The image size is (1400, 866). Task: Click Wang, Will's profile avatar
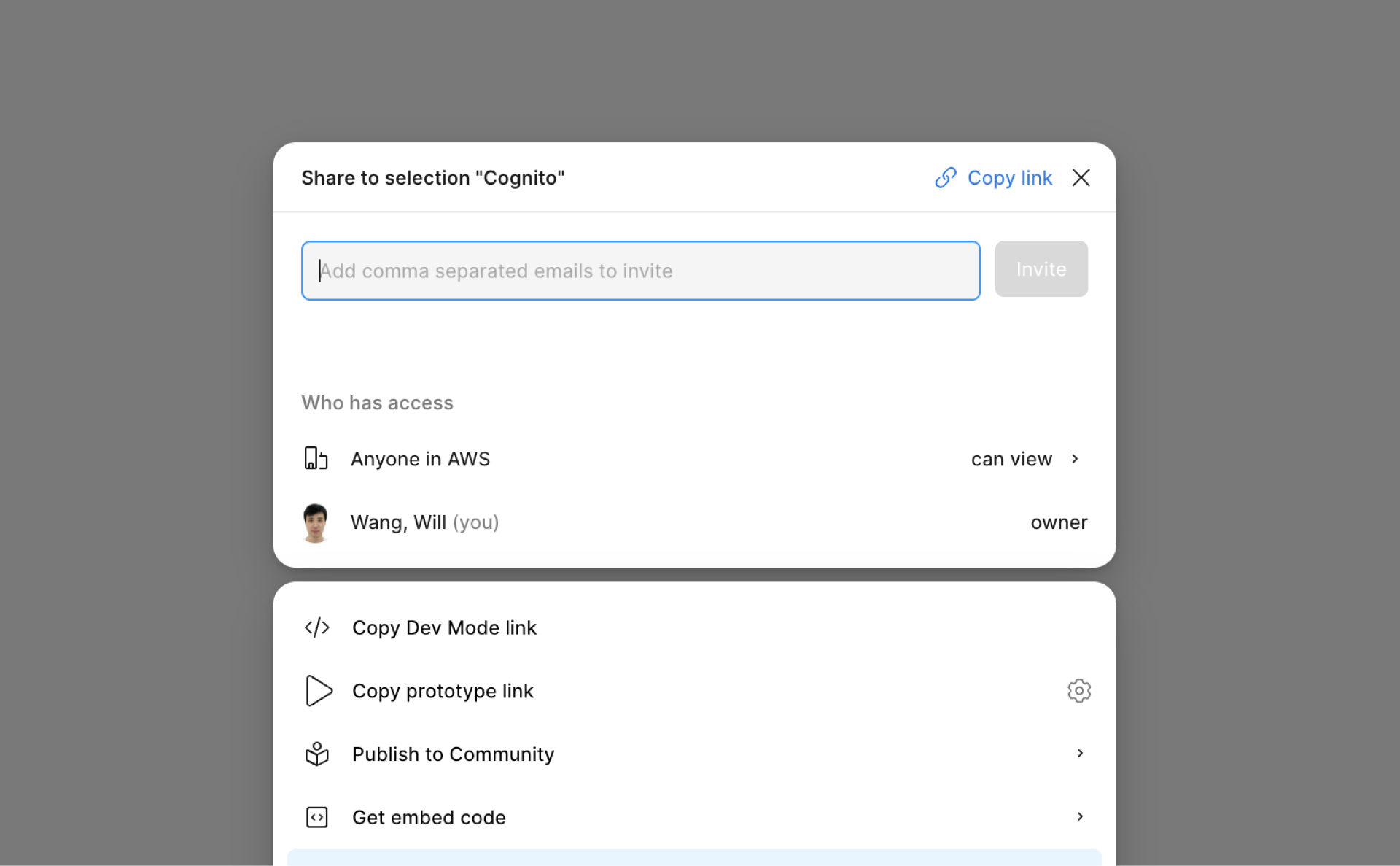coord(315,522)
